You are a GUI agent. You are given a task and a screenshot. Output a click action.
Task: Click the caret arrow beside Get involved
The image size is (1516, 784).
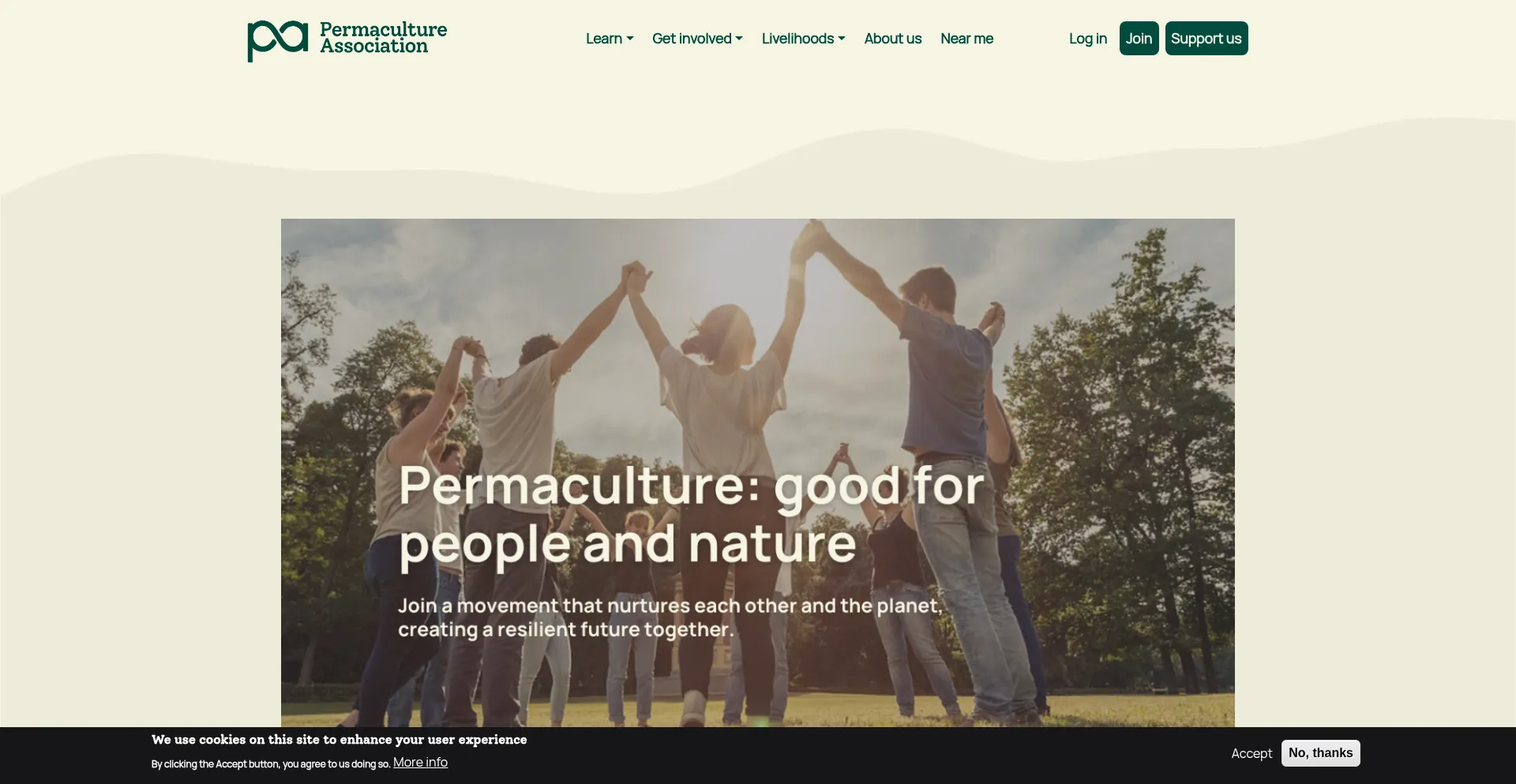[739, 39]
